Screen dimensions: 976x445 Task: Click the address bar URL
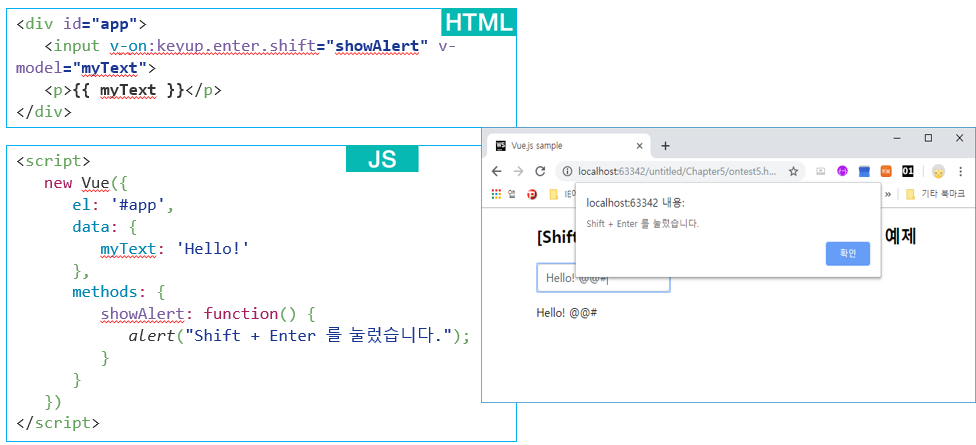tap(677, 171)
